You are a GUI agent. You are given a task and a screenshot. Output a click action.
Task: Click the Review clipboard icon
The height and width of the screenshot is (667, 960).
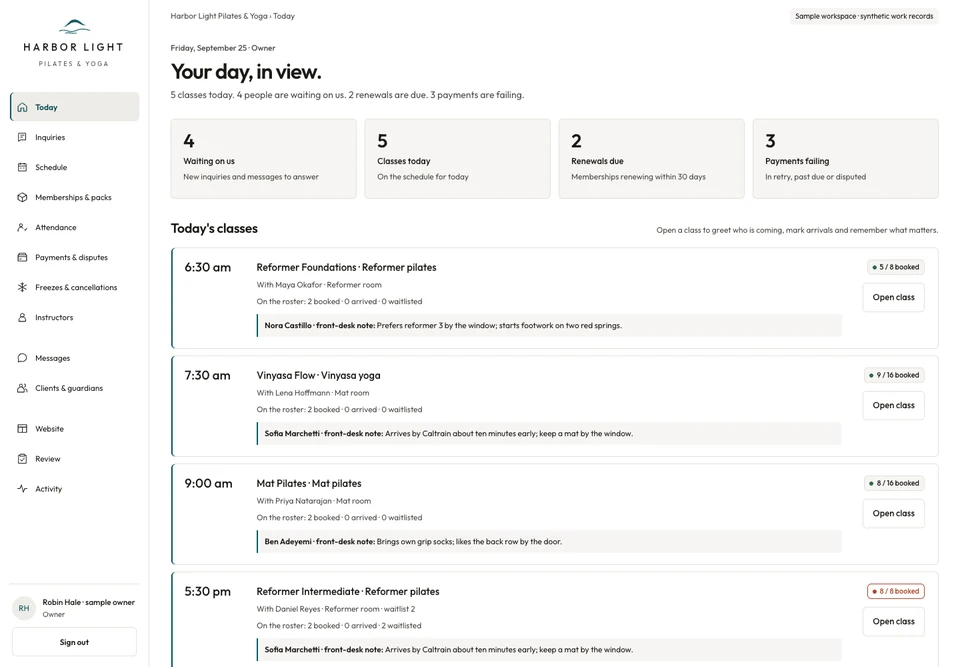pos(23,459)
